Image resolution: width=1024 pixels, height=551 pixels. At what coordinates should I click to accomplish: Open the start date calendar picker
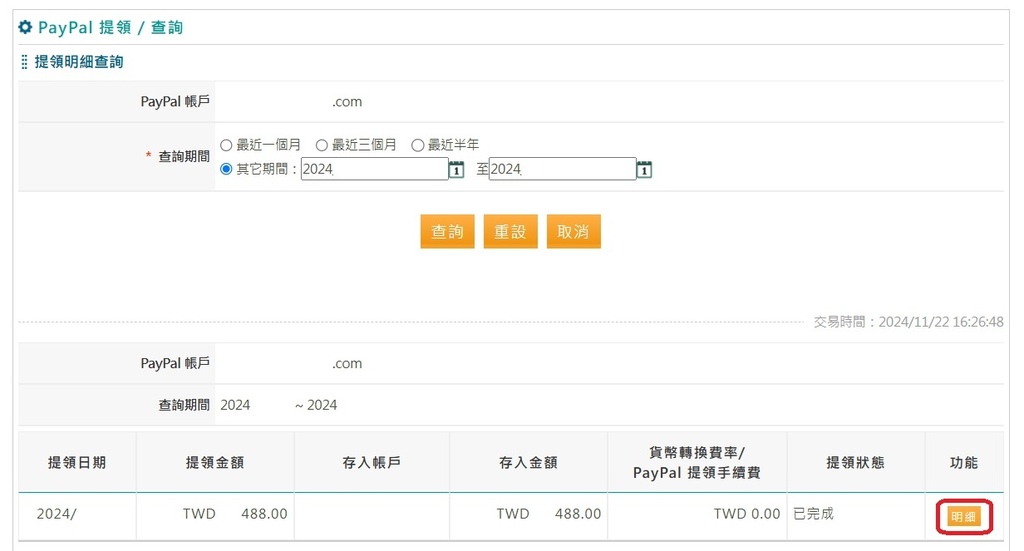[456, 170]
